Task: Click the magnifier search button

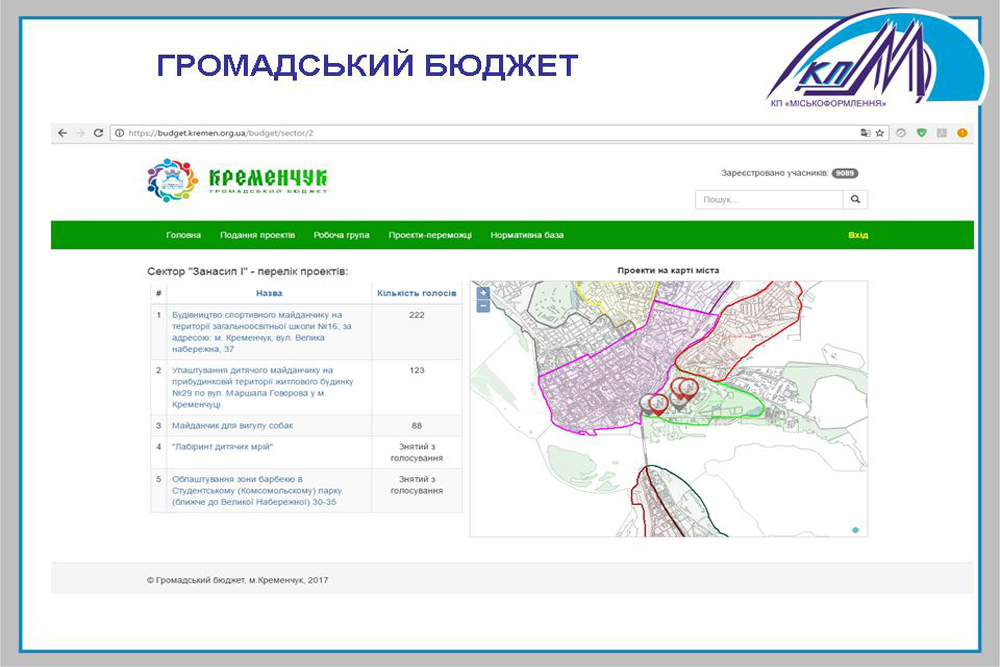Action: (855, 200)
